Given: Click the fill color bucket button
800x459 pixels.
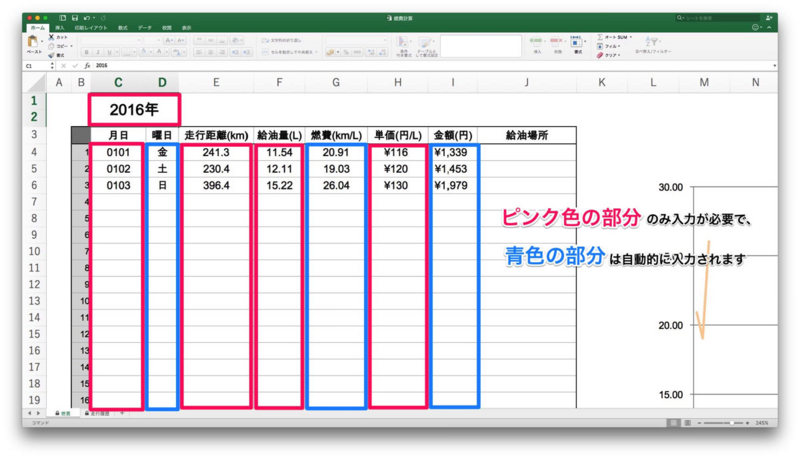Looking at the screenshot, I should [x=144, y=52].
